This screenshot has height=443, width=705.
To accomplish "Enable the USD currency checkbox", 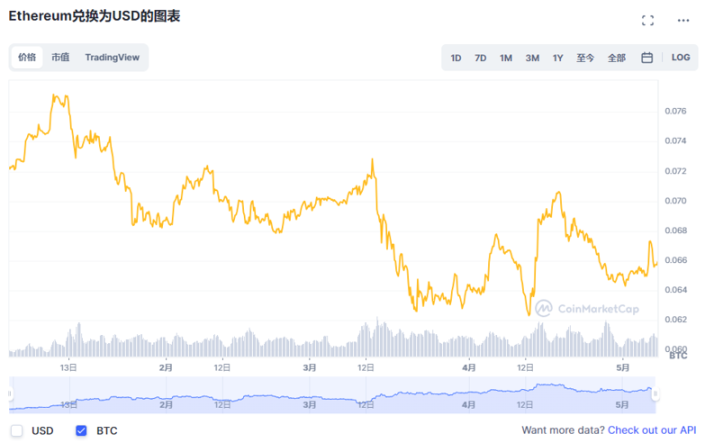I will point(17,431).
